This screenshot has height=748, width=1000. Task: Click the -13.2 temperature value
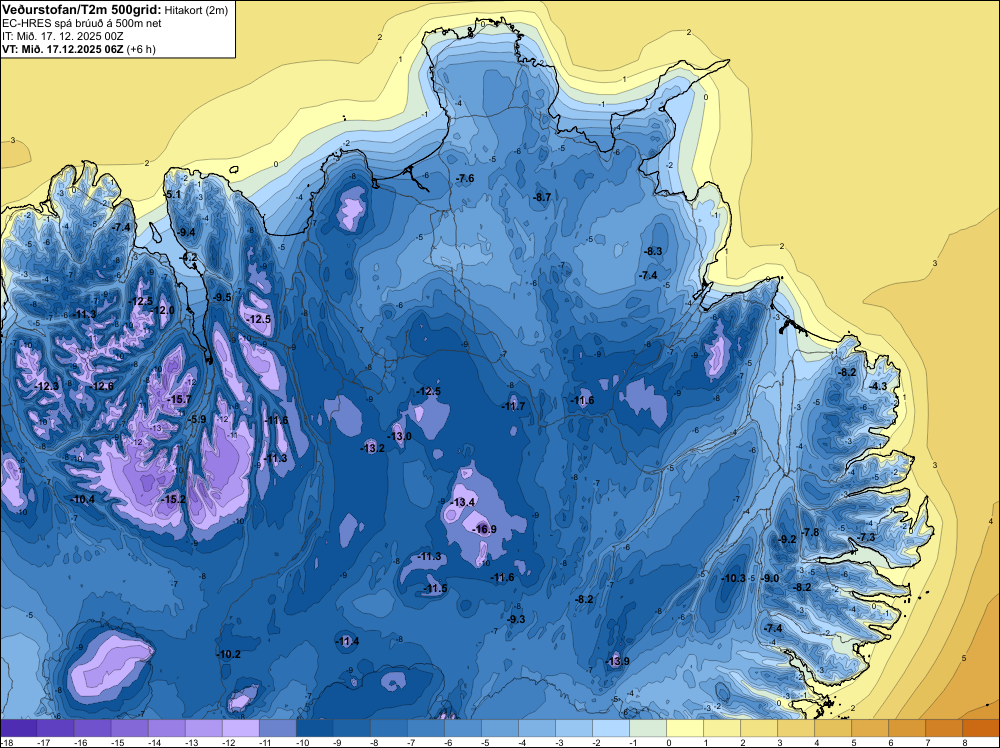[373, 448]
